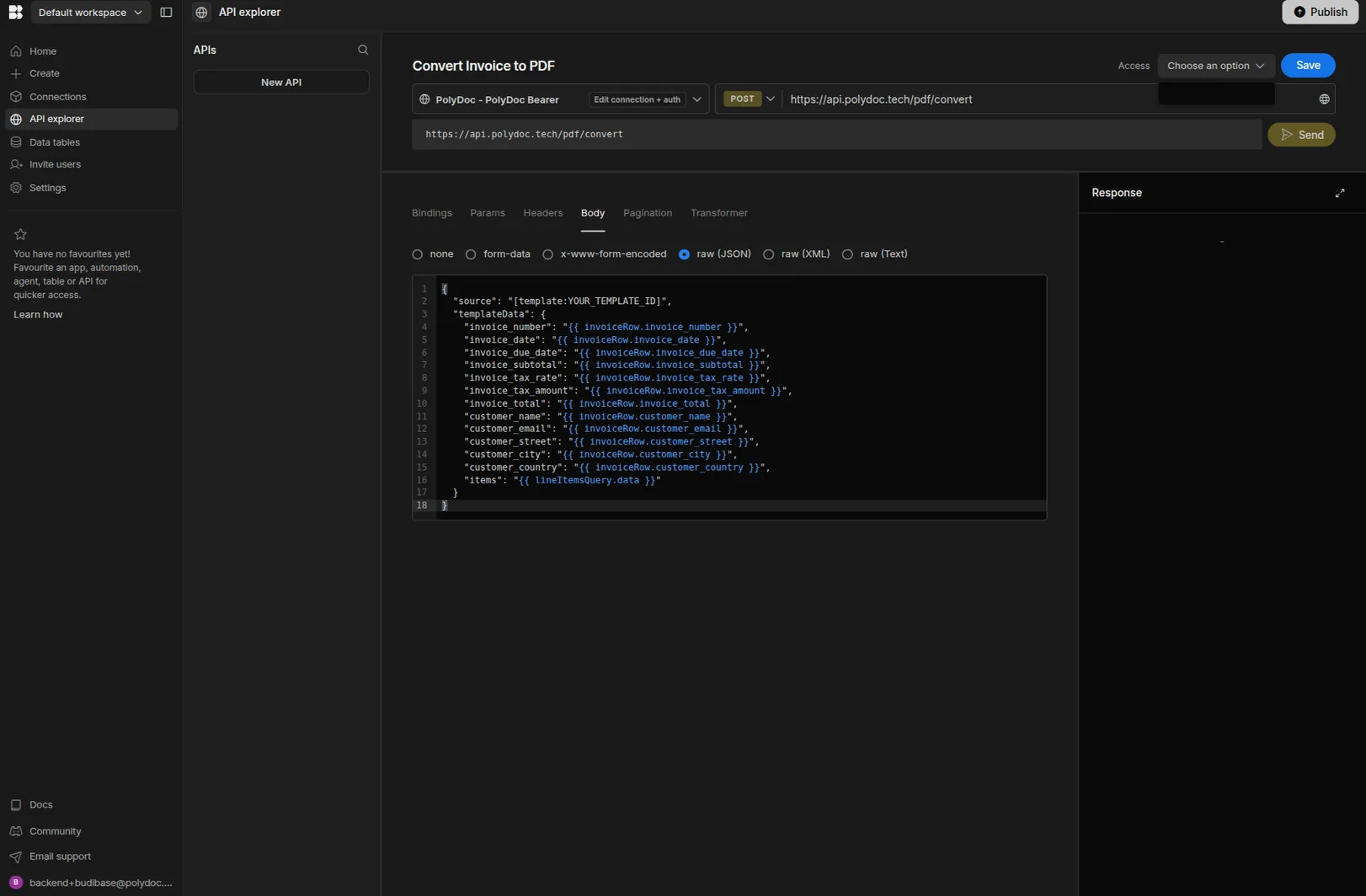Select raw (JSON) radio option
The image size is (1366, 896).
click(684, 254)
